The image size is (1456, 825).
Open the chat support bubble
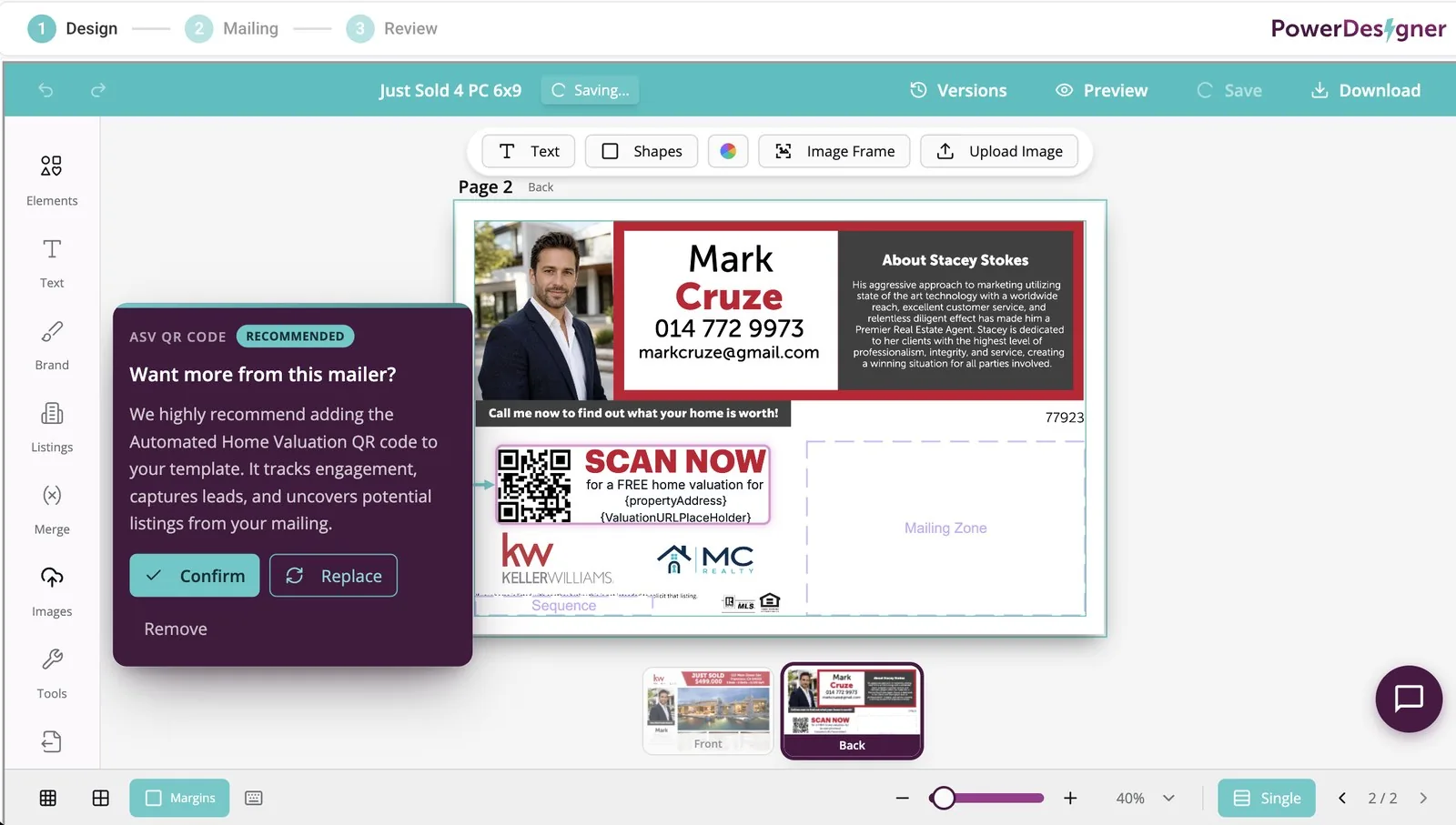click(x=1409, y=699)
